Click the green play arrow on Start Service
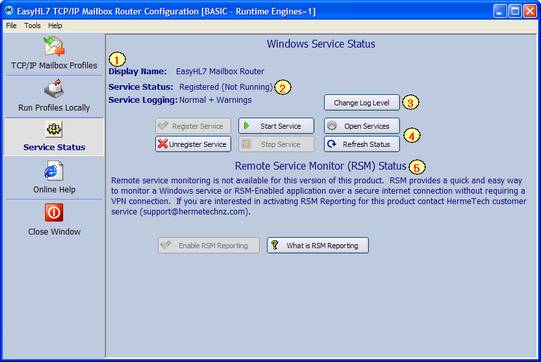The height and width of the screenshot is (362, 541). click(246, 126)
